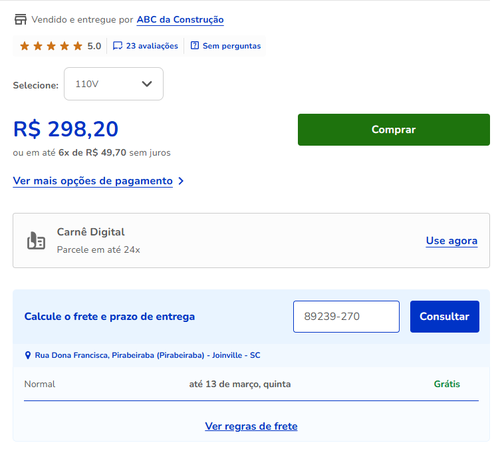
Task: Open Ver mais opções de pagamento
Action: (93, 181)
